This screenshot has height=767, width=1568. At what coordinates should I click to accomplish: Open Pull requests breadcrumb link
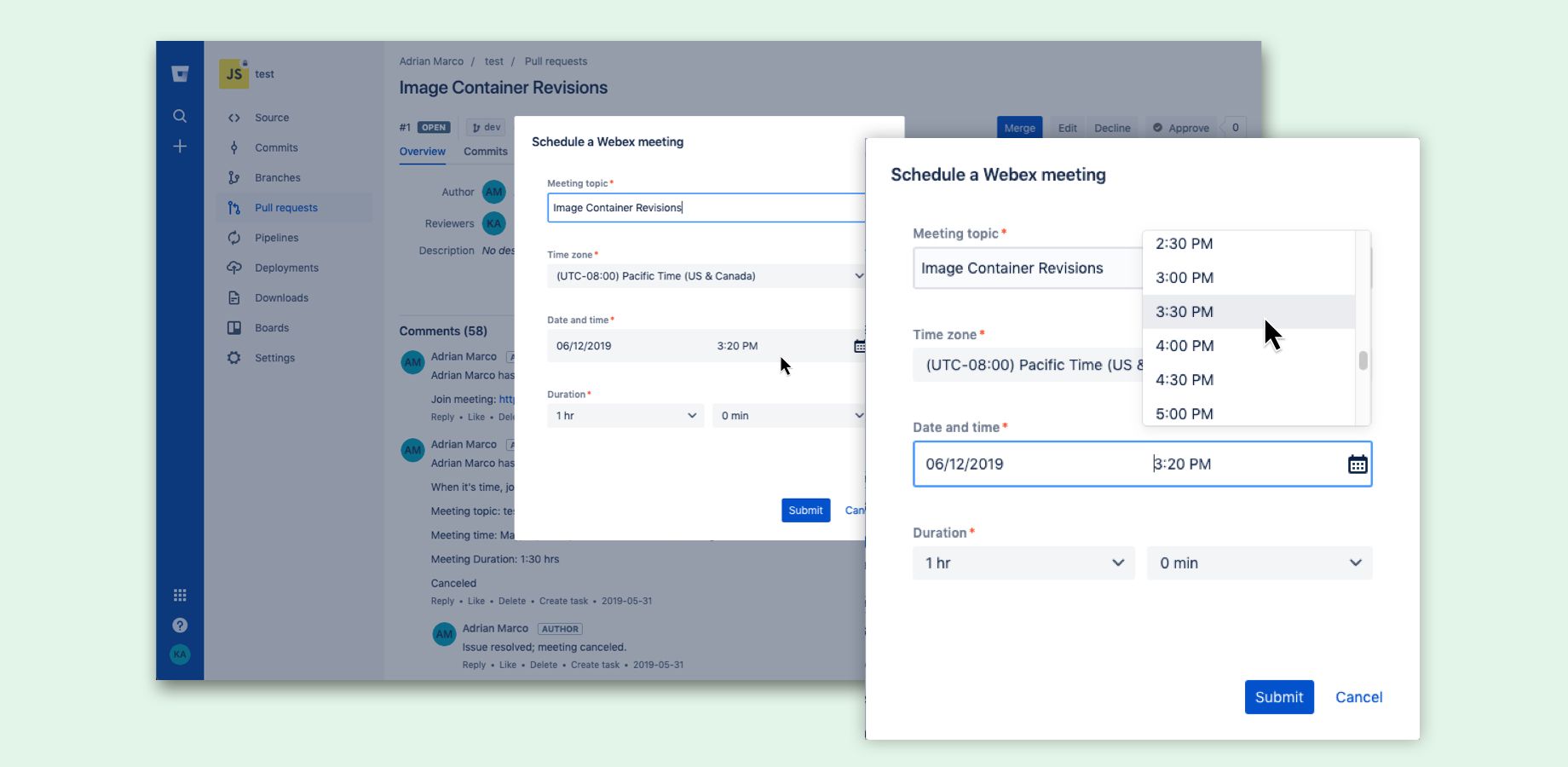556,61
